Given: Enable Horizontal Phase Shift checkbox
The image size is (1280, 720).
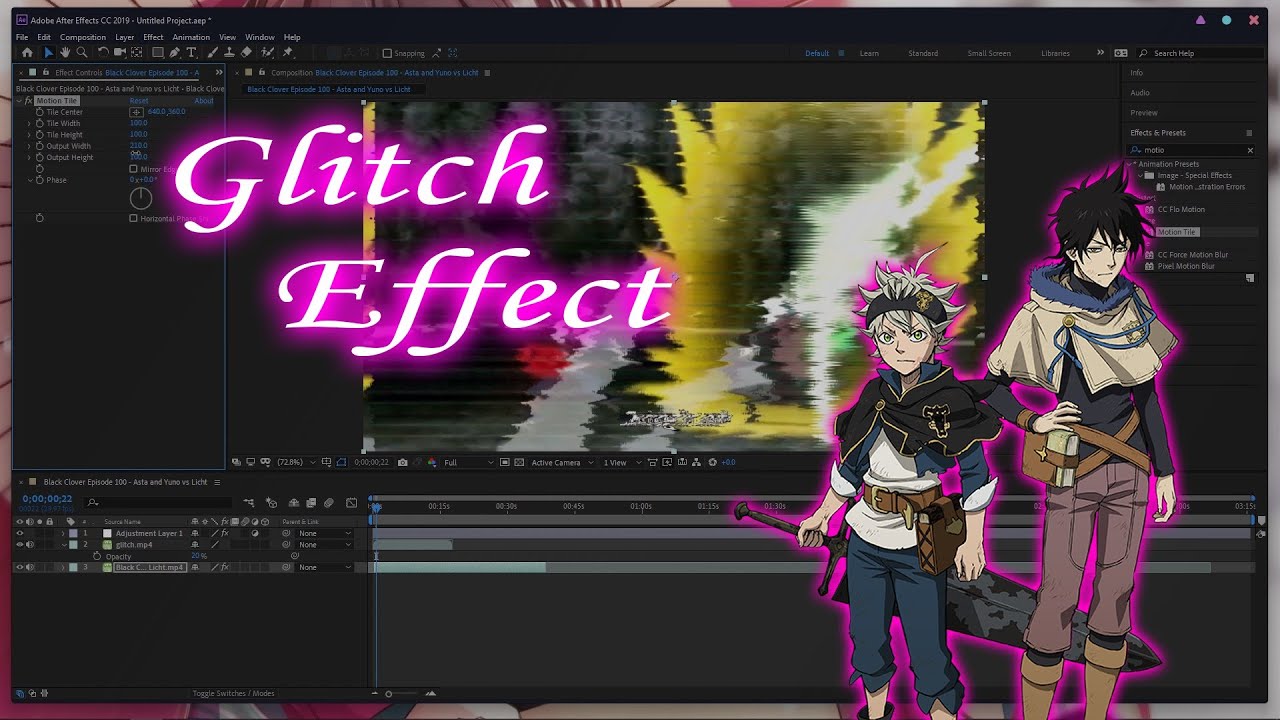Looking at the screenshot, I should 133,218.
